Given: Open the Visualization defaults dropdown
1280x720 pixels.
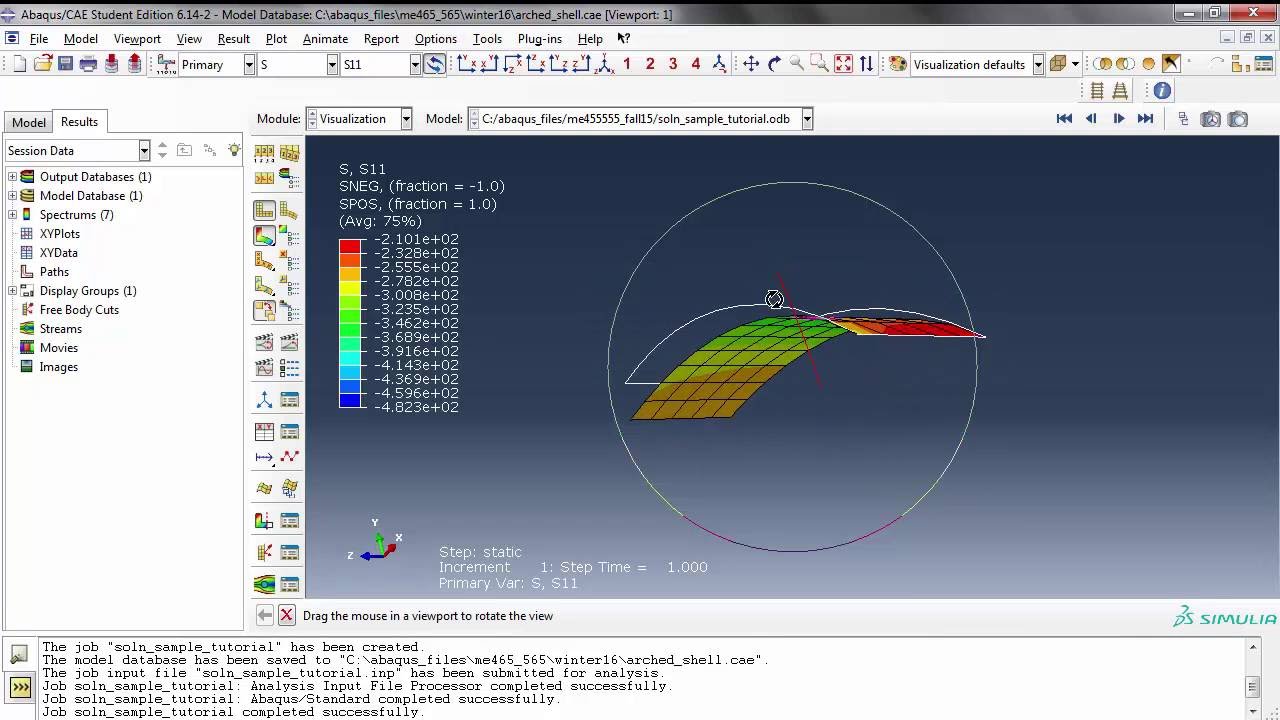Looking at the screenshot, I should tap(1038, 64).
